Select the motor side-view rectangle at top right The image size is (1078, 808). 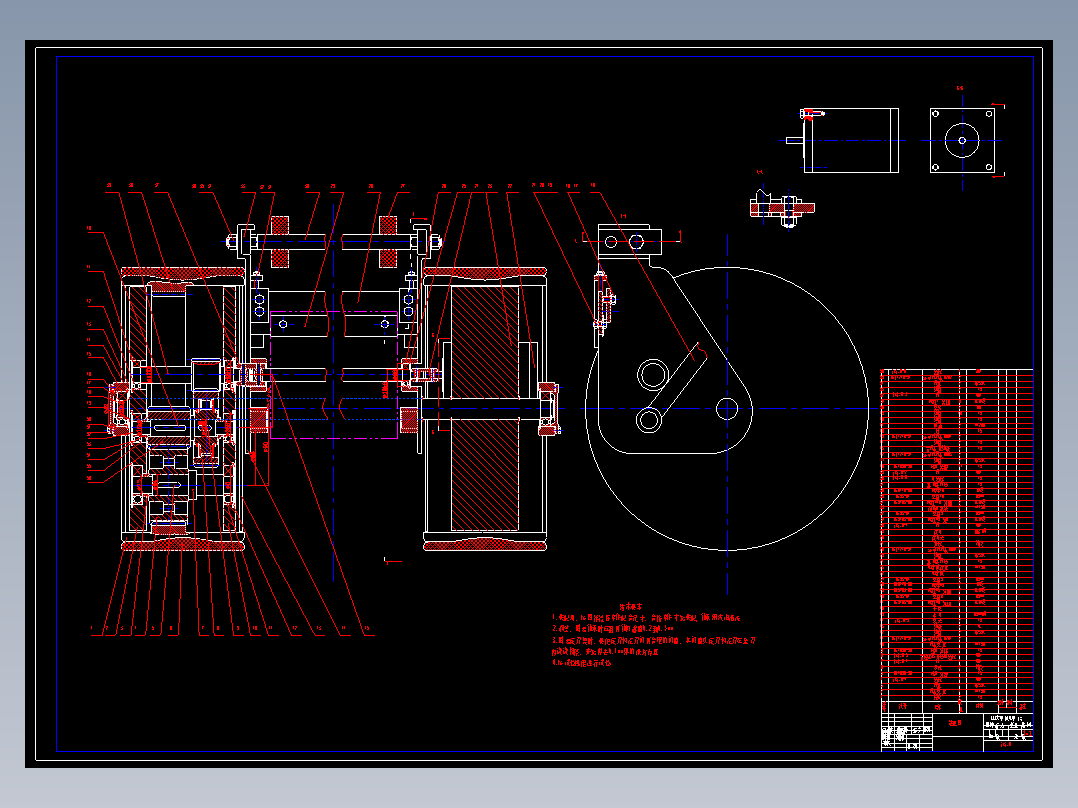[x=851, y=140]
